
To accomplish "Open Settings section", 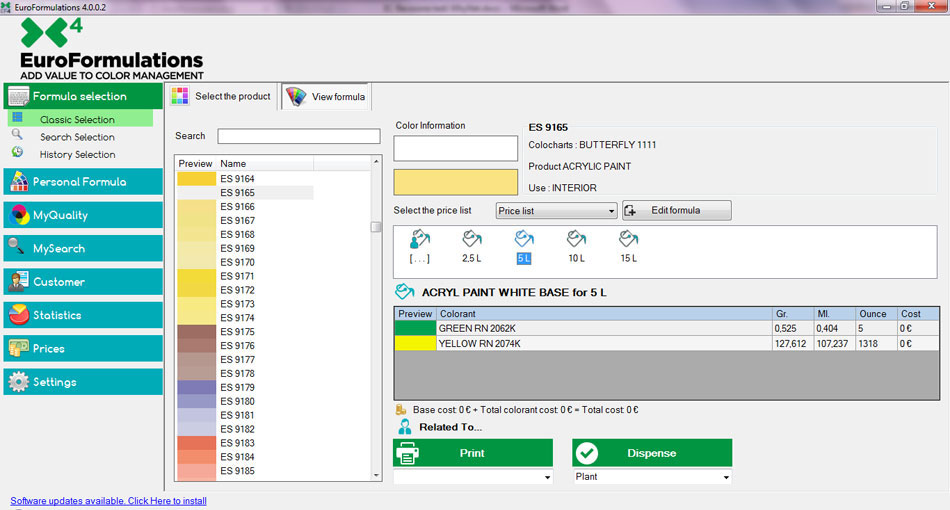I will click(x=83, y=382).
